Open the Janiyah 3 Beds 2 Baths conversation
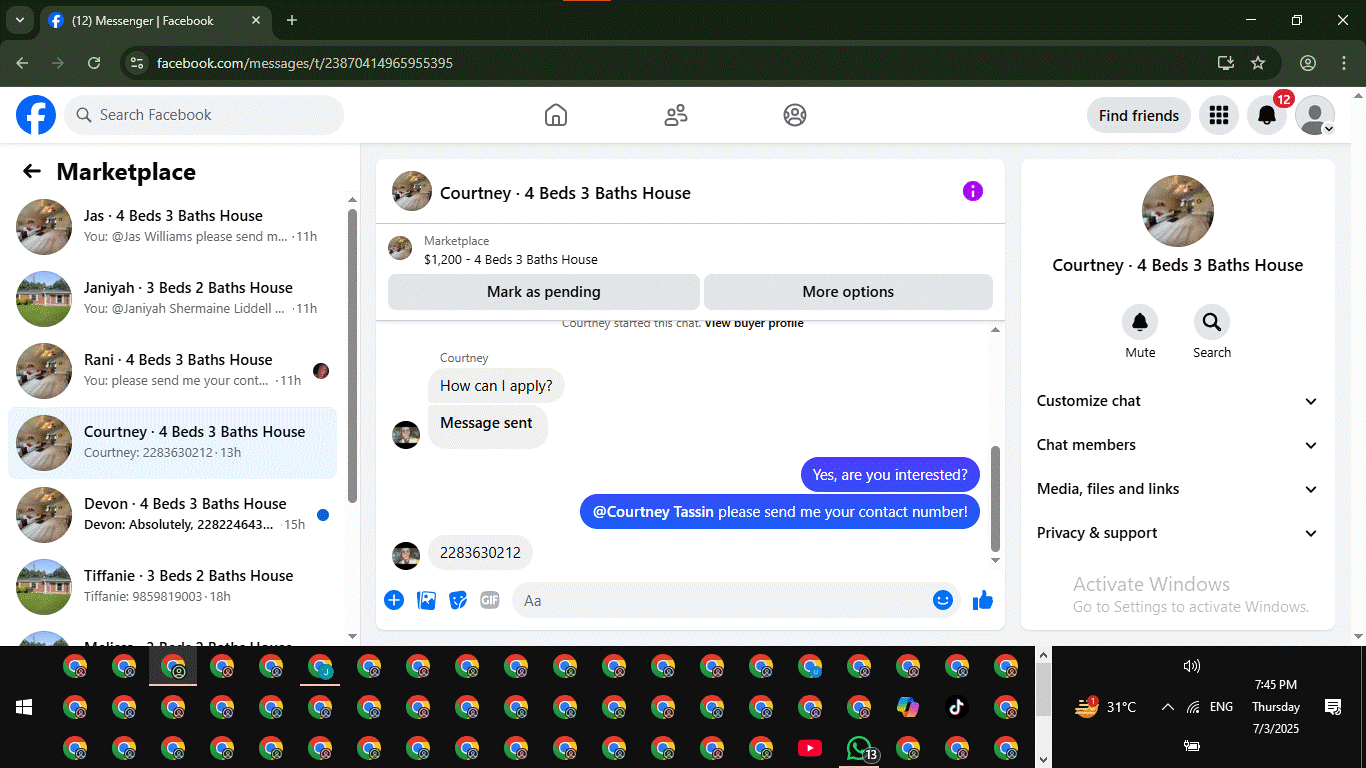Screen dimensions: 1366x768 (x=172, y=298)
